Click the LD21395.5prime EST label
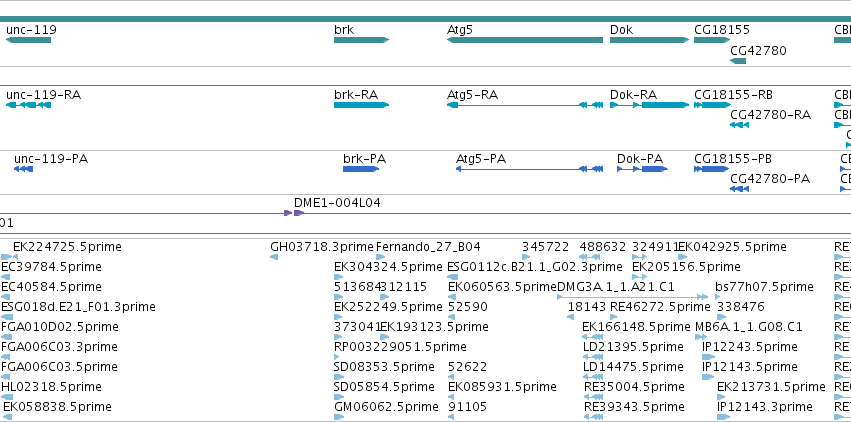Image resolution: width=851 pixels, height=422 pixels. tap(633, 347)
